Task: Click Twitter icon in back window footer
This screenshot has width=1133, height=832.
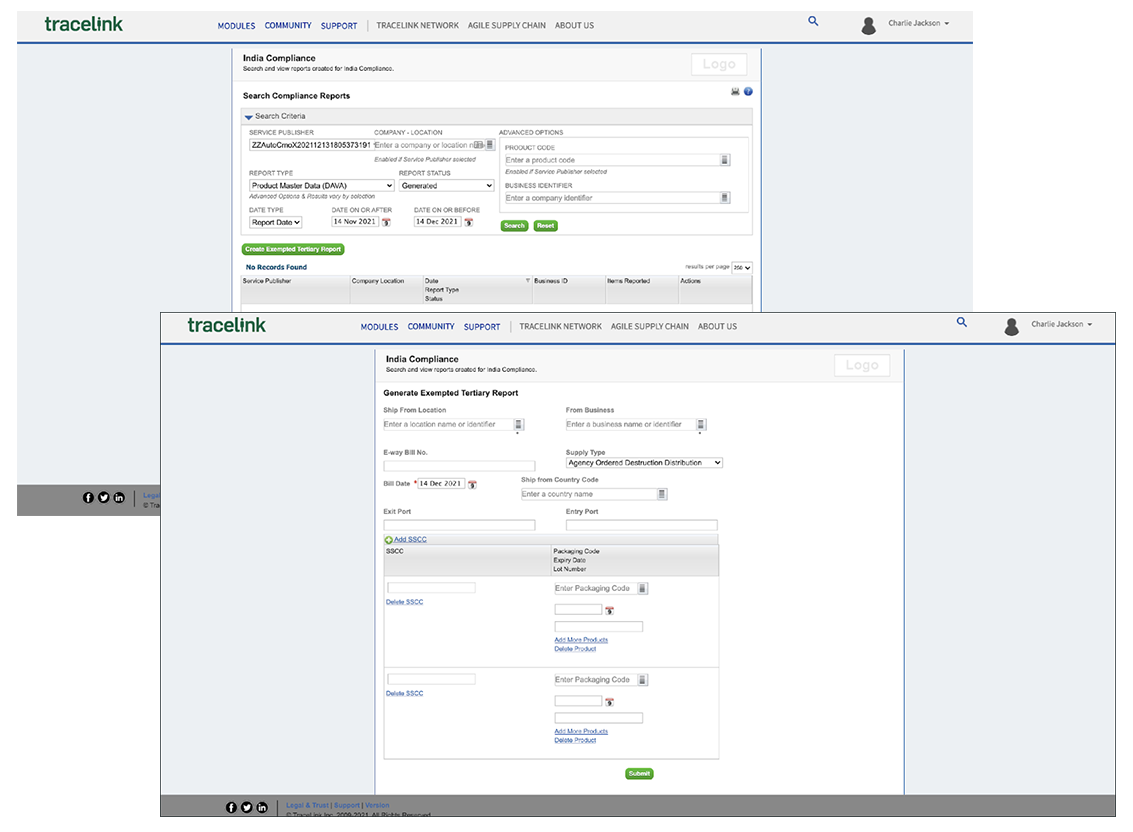Action: tap(103, 497)
